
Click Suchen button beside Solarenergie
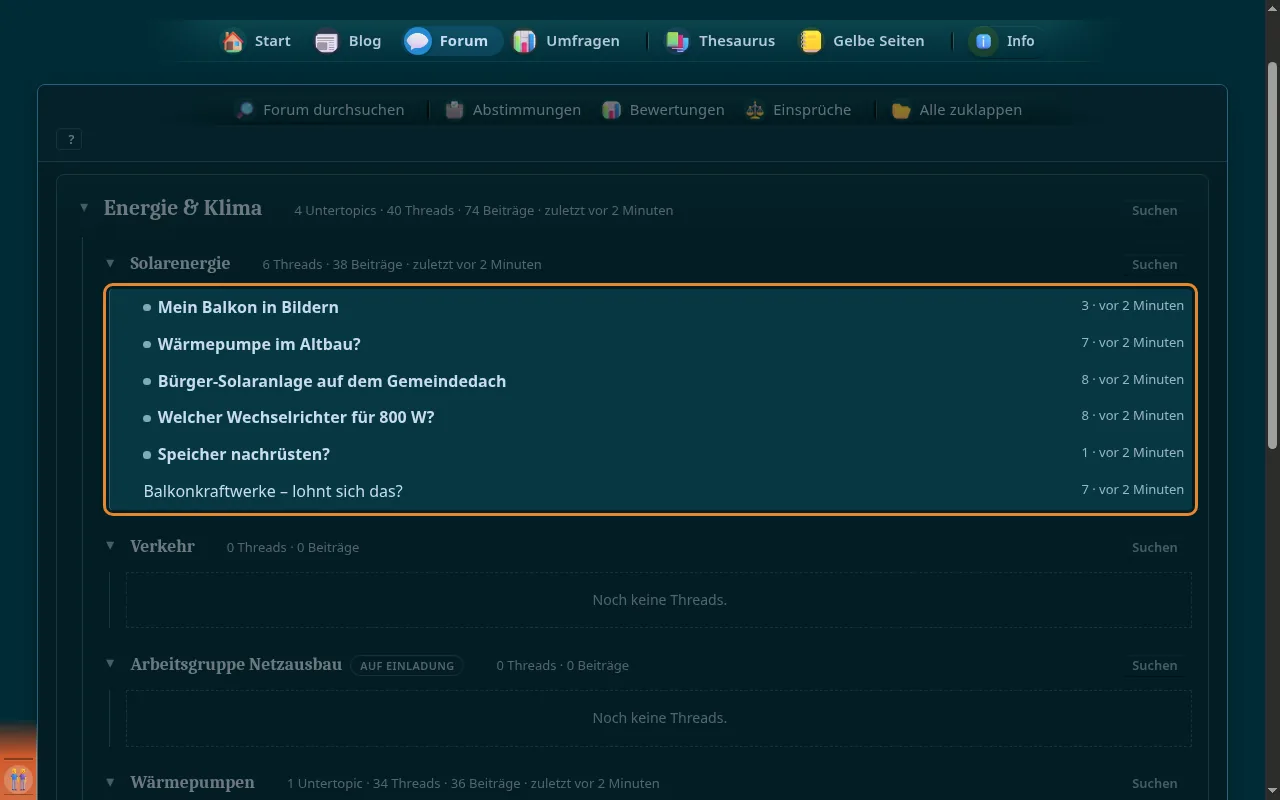pos(1154,264)
